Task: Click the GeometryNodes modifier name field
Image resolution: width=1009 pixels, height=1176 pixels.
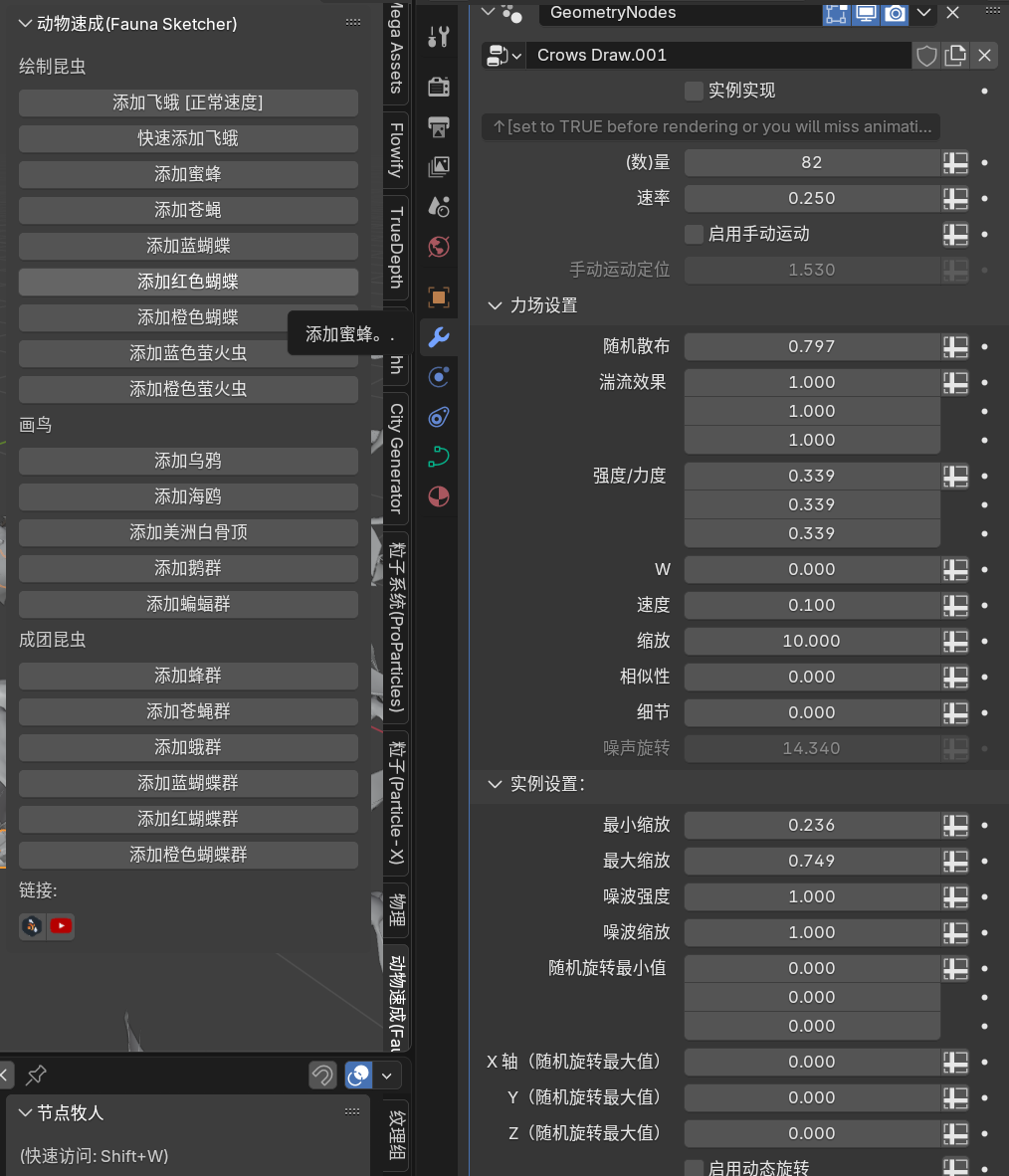Action: coord(680,13)
